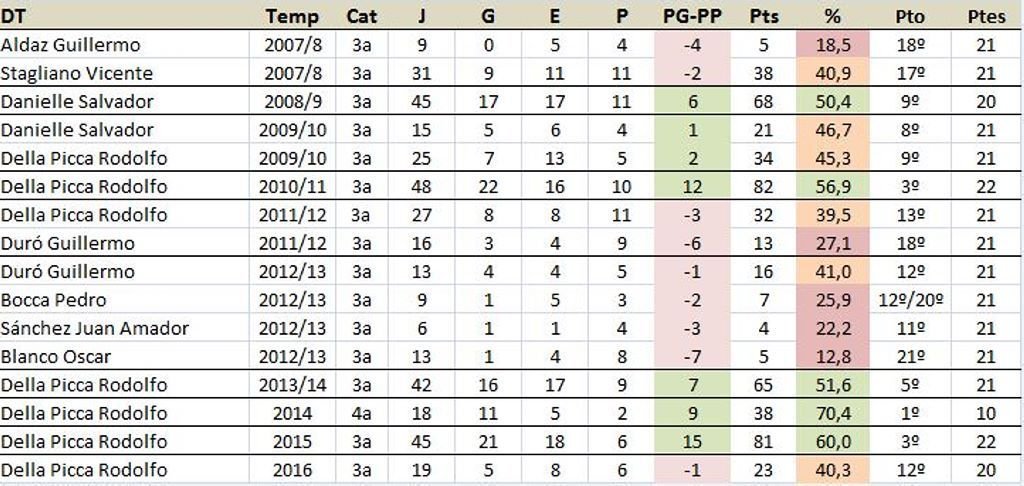
Task: Select the Sánchez Juan Amador cell
Action: (95, 328)
